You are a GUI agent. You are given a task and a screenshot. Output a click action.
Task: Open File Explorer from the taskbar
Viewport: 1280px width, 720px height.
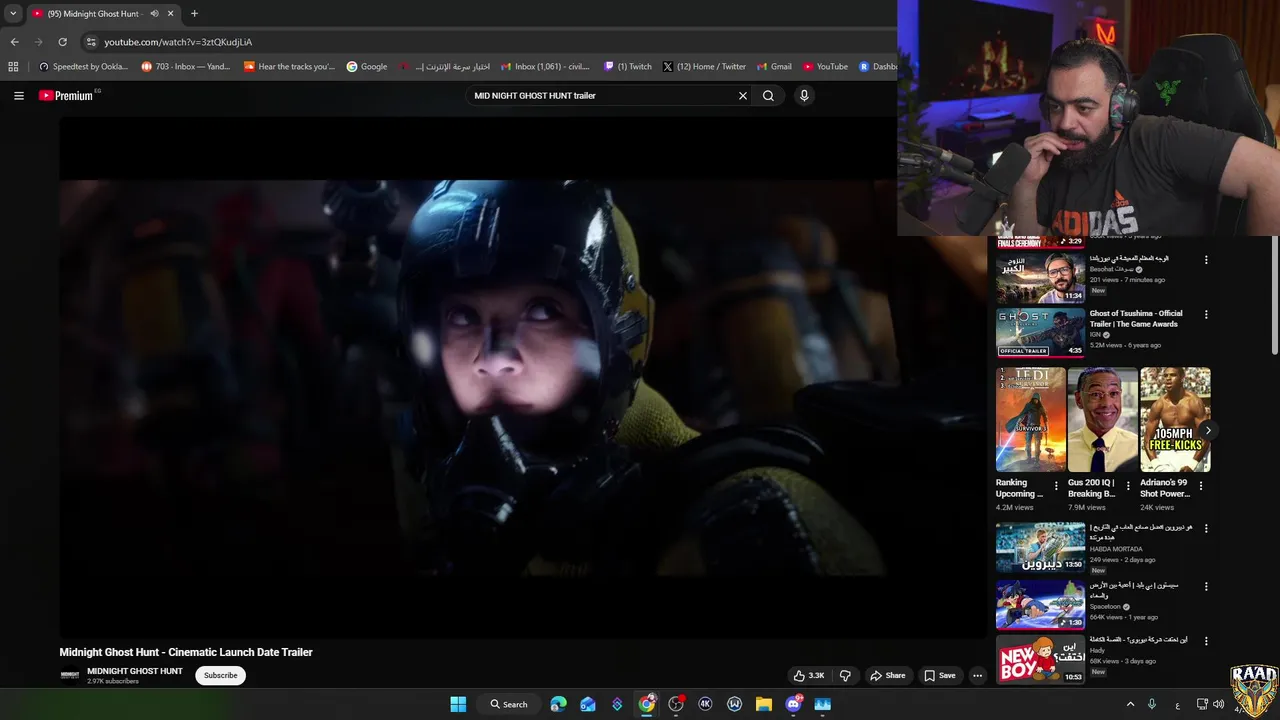[x=764, y=704]
